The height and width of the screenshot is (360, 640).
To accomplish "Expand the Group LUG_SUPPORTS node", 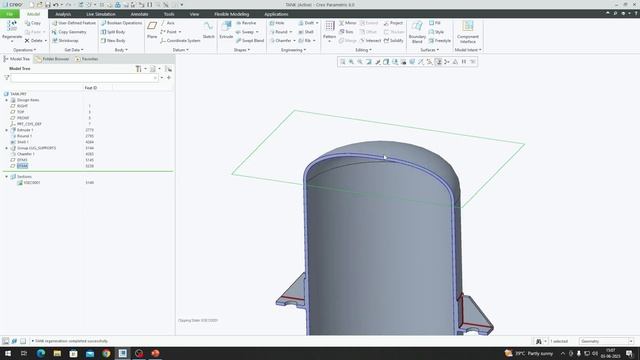I will pyautogui.click(x=7, y=148).
